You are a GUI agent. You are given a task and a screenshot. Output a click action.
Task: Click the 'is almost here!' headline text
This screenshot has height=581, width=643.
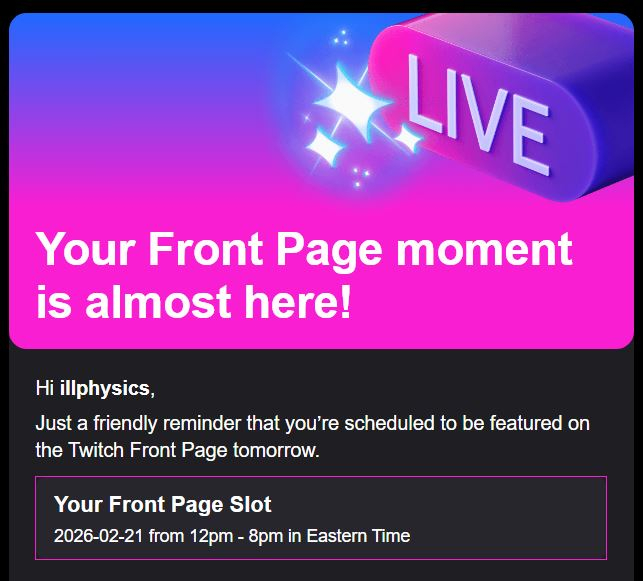click(x=194, y=301)
